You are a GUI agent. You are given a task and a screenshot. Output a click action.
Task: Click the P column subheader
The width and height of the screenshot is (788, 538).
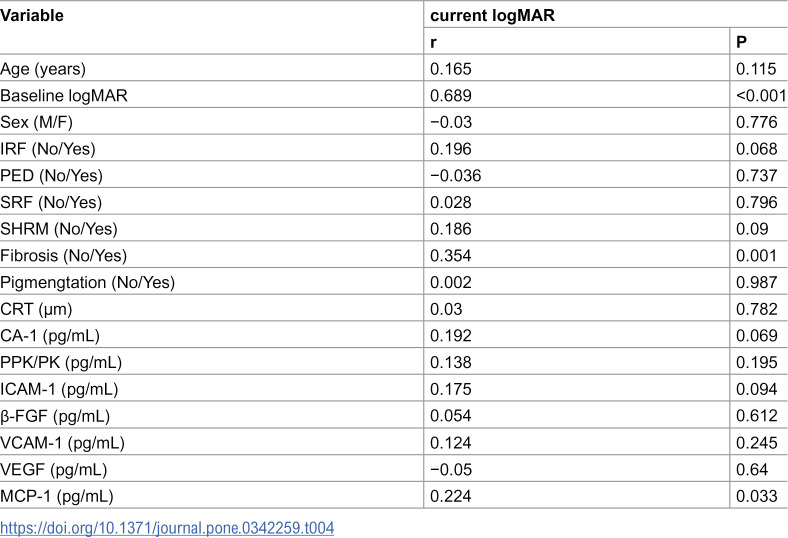741,42
